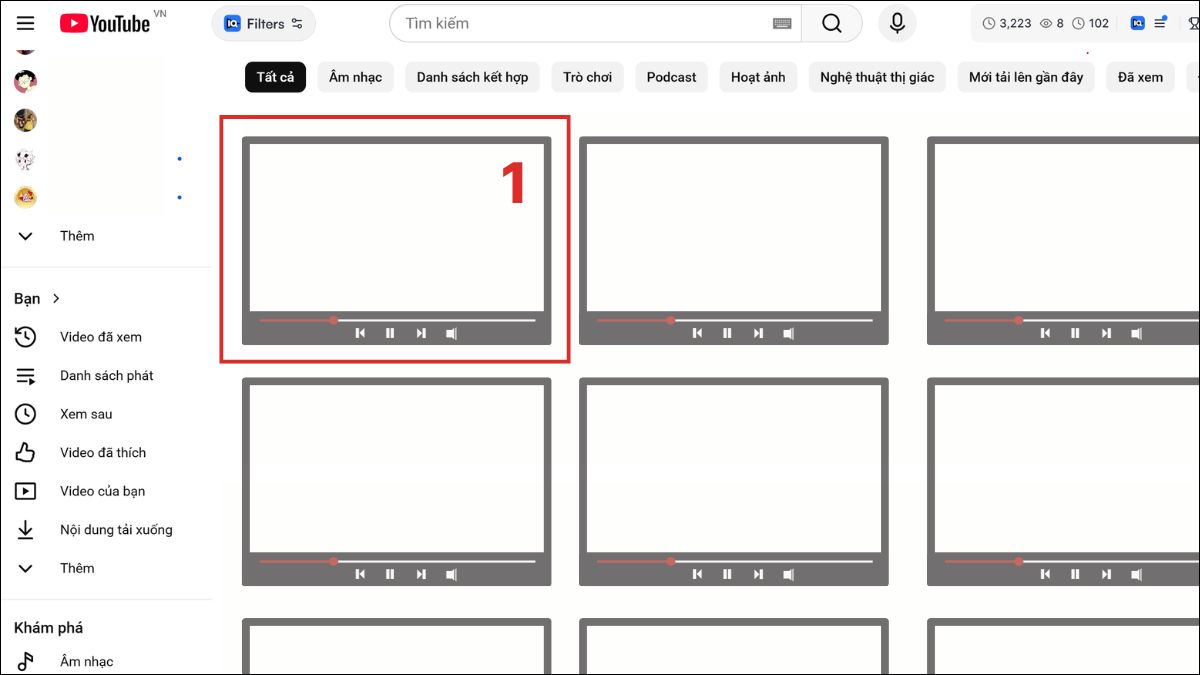This screenshot has width=1200, height=675.
Task: Open Danh sách phát playlists
Action: coord(106,376)
